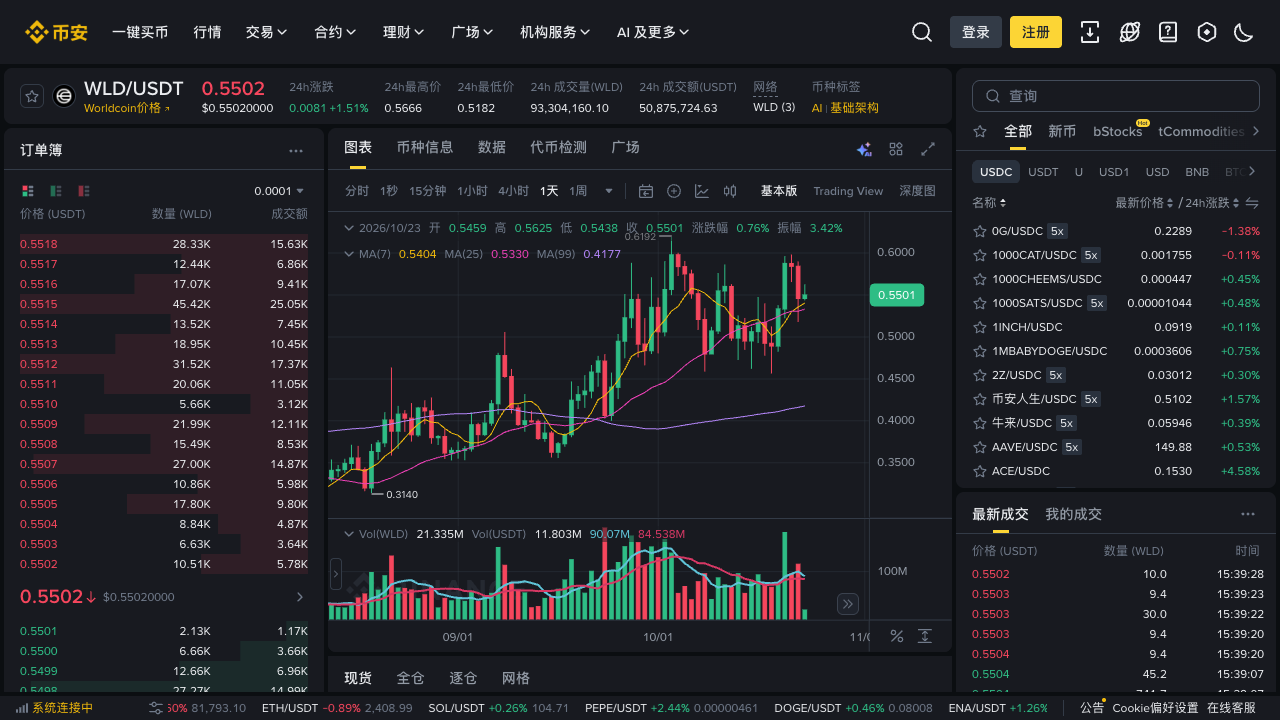Favorite AAVE/USDC pair star

(x=980, y=447)
